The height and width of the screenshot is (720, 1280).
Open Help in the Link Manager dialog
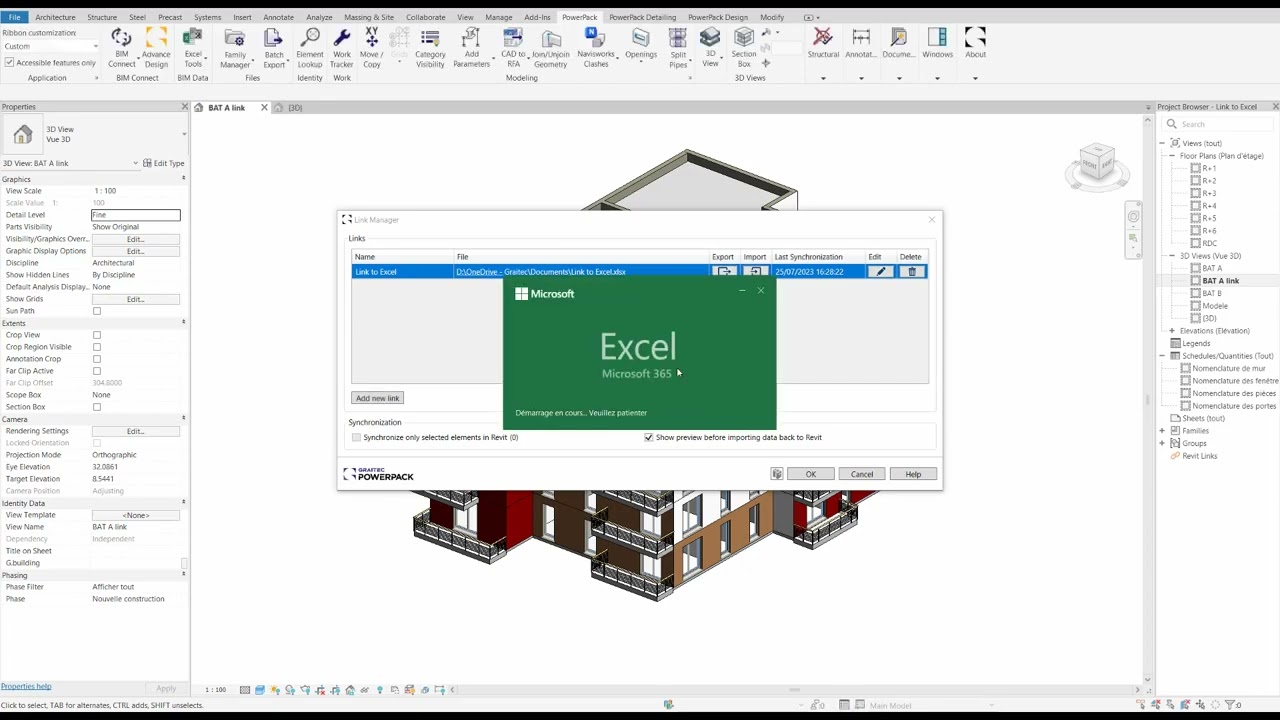(x=913, y=474)
